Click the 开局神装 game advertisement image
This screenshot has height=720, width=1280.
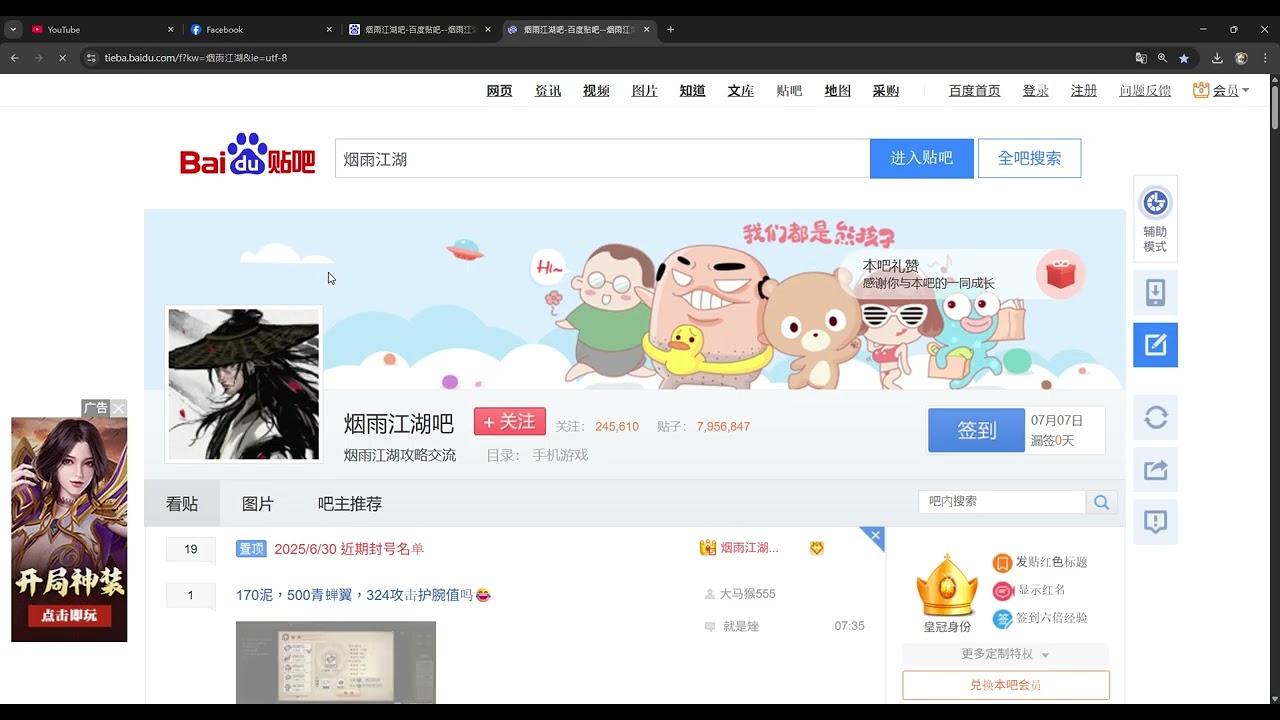click(x=69, y=529)
